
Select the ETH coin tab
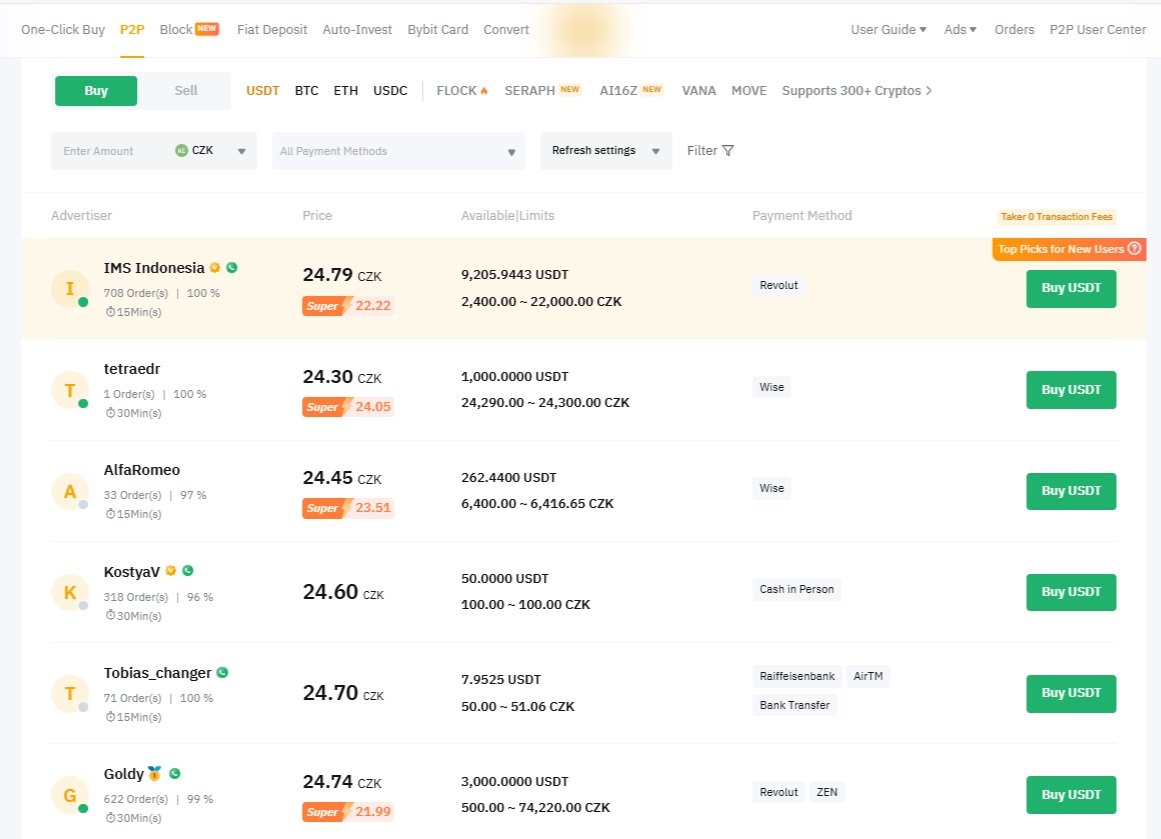coord(346,90)
